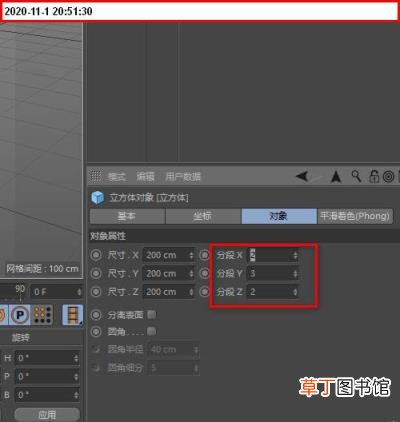Click stepper arrows of 0 F frame field

point(79,292)
